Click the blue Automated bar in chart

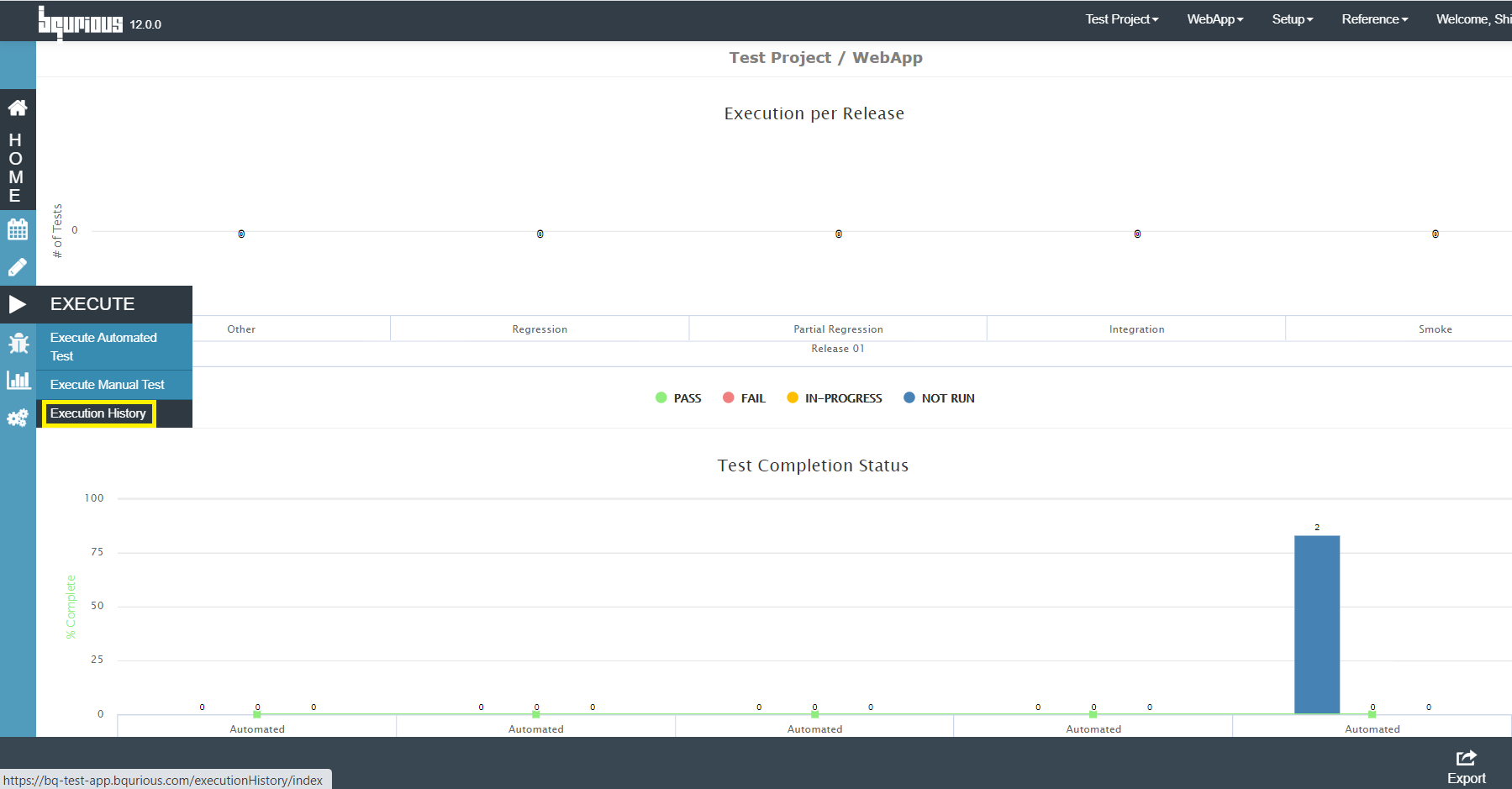pyautogui.click(x=1317, y=624)
